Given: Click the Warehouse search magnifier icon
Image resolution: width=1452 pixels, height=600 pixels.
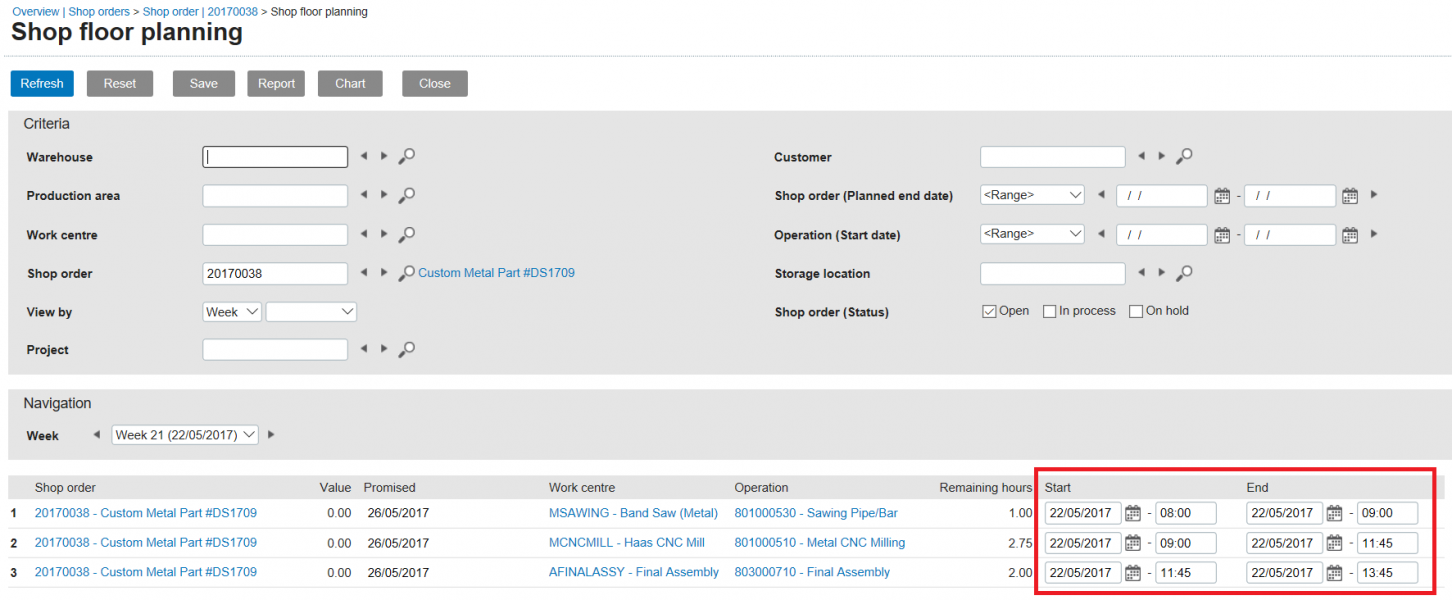Looking at the screenshot, I should (407, 156).
